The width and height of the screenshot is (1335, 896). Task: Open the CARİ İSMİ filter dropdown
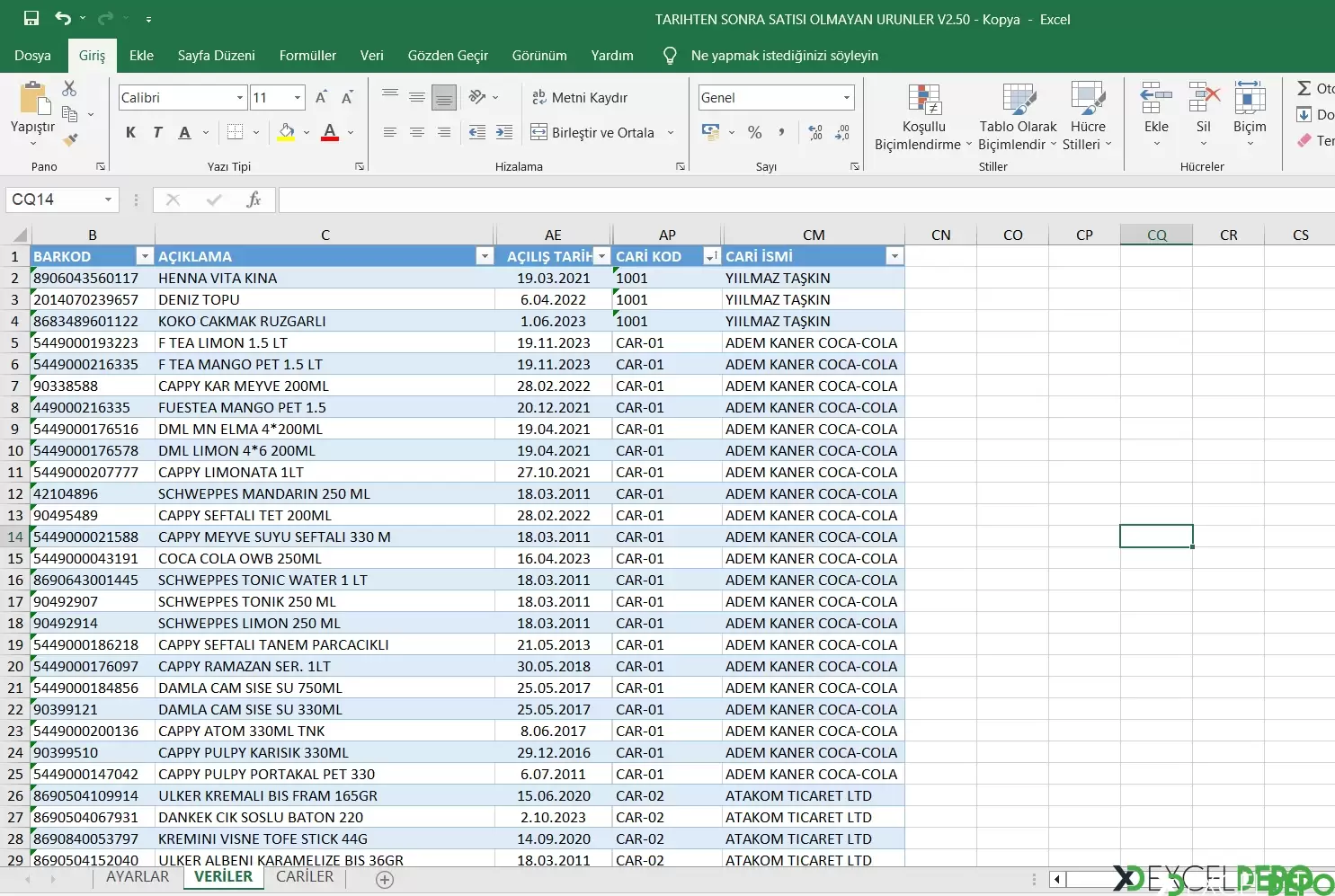point(894,256)
